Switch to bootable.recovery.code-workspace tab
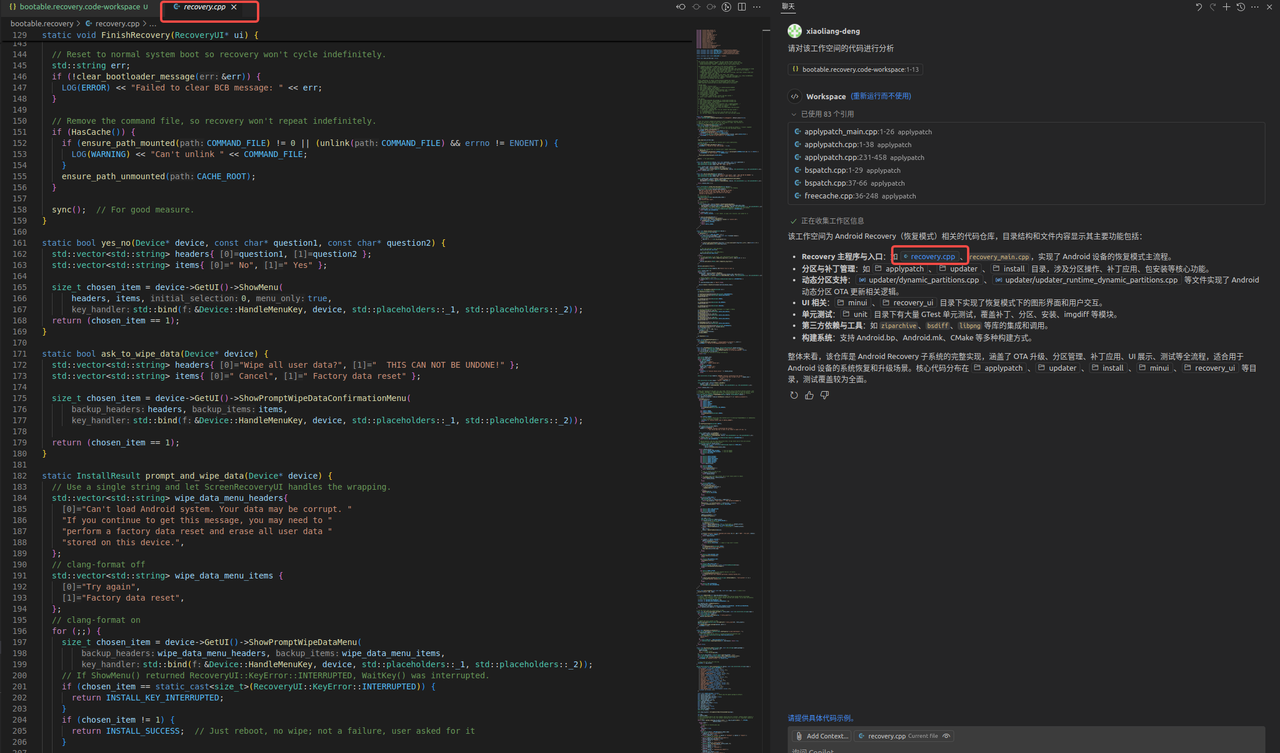The image size is (1280, 753). click(78, 7)
